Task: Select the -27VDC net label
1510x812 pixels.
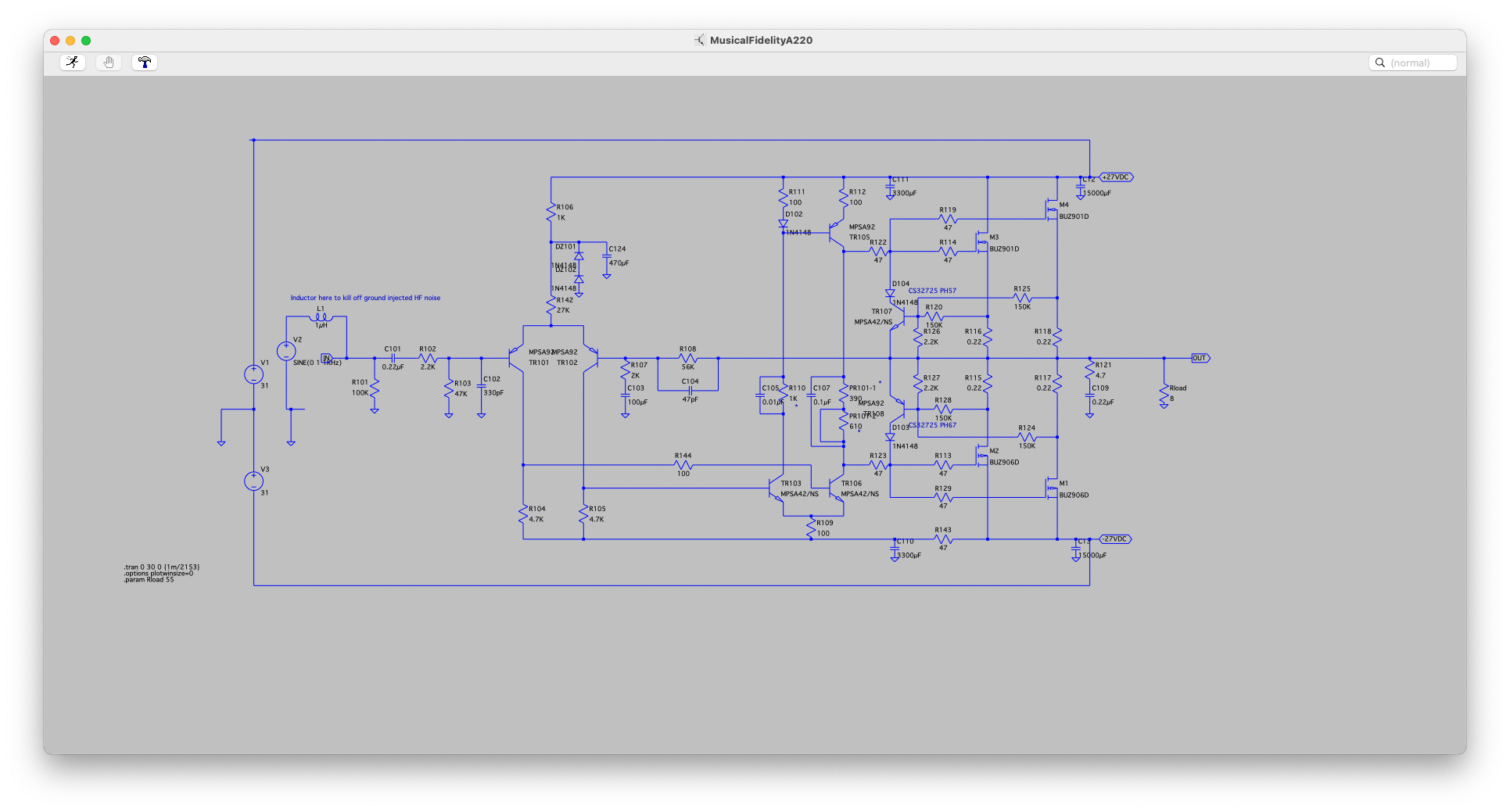Action: point(1115,539)
